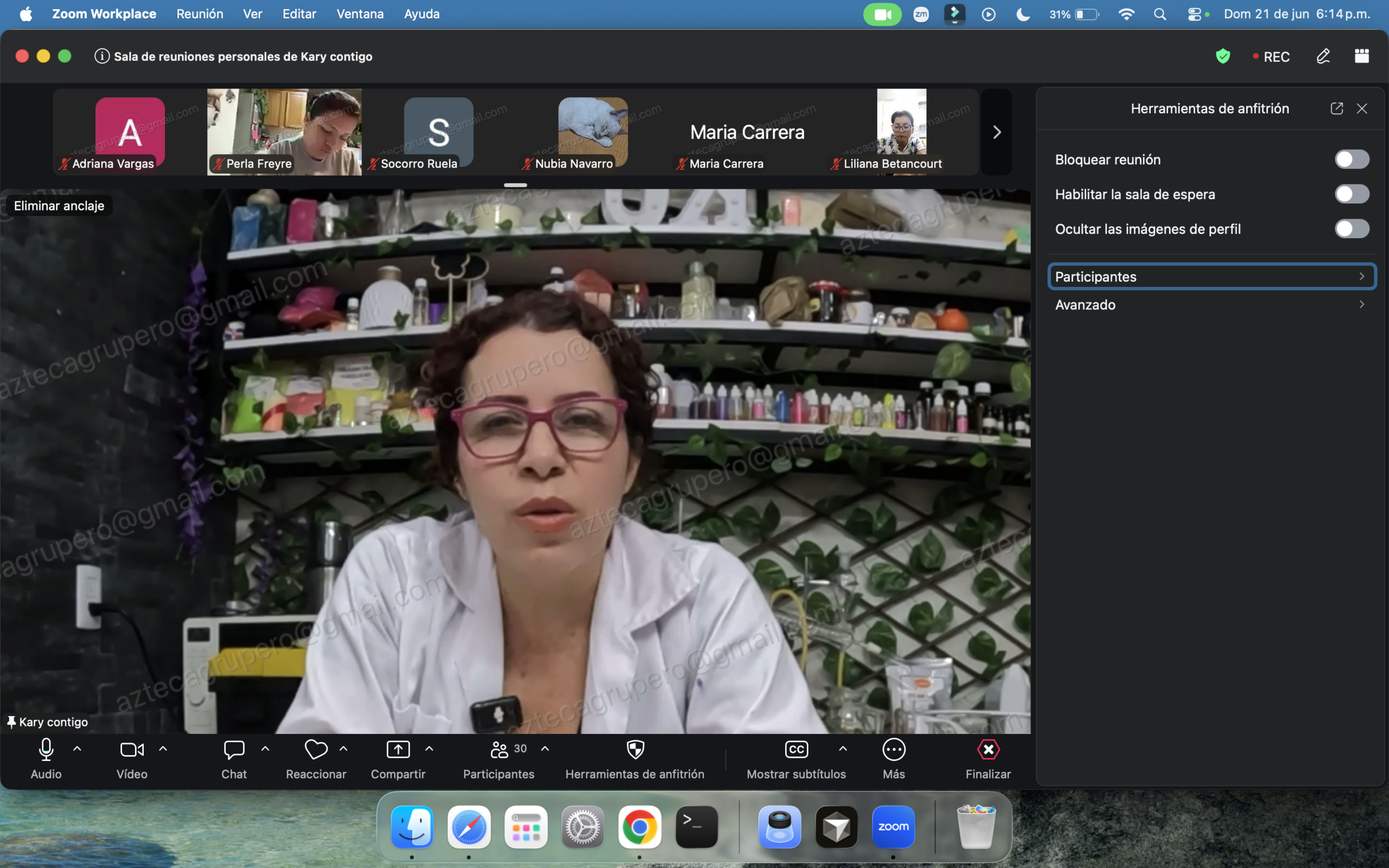The width and height of the screenshot is (1389, 868).
Task: Toggle Bloquear reunión switch
Action: (x=1352, y=159)
